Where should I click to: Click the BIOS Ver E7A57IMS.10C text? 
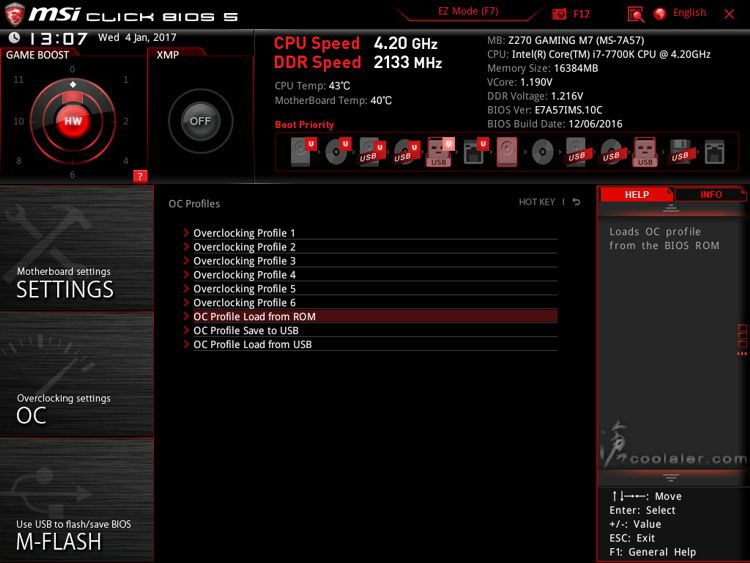(544, 110)
